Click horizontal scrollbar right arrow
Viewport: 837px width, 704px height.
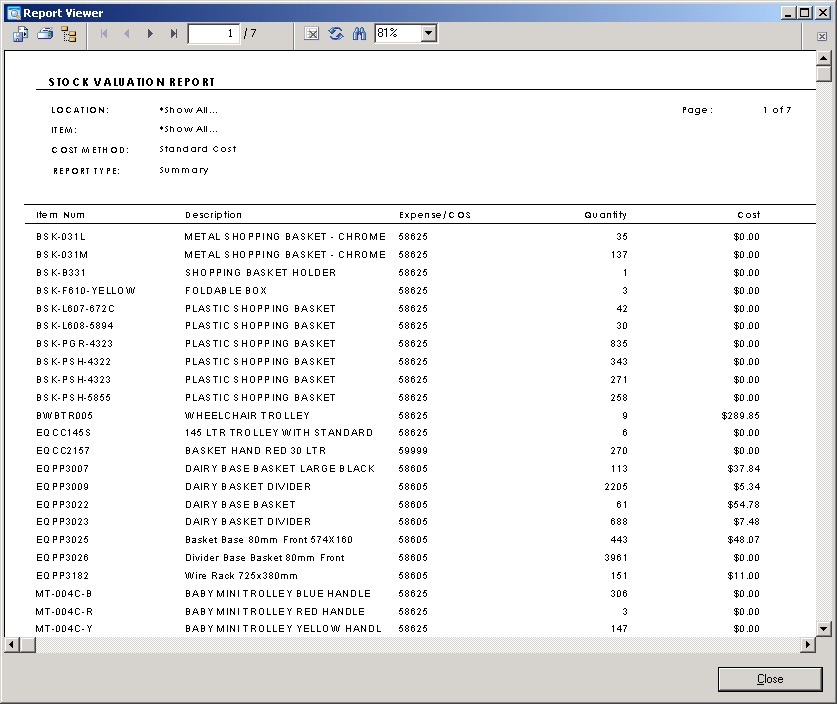[x=808, y=645]
